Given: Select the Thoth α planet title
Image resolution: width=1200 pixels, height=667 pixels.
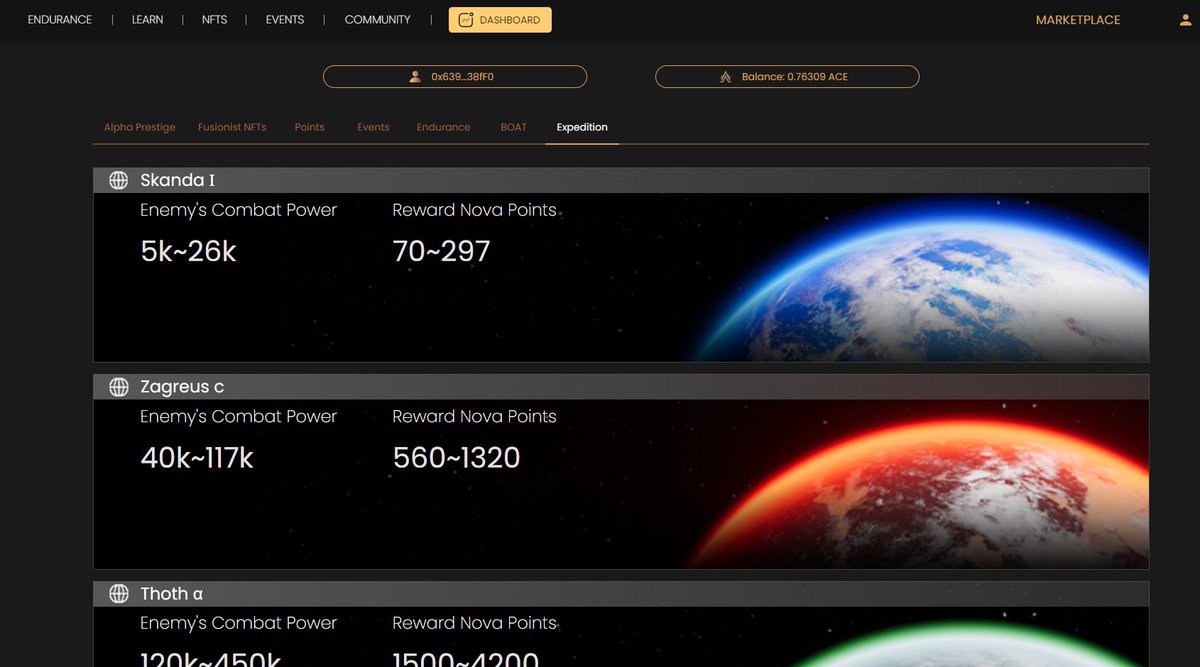Looking at the screenshot, I should tap(172, 594).
